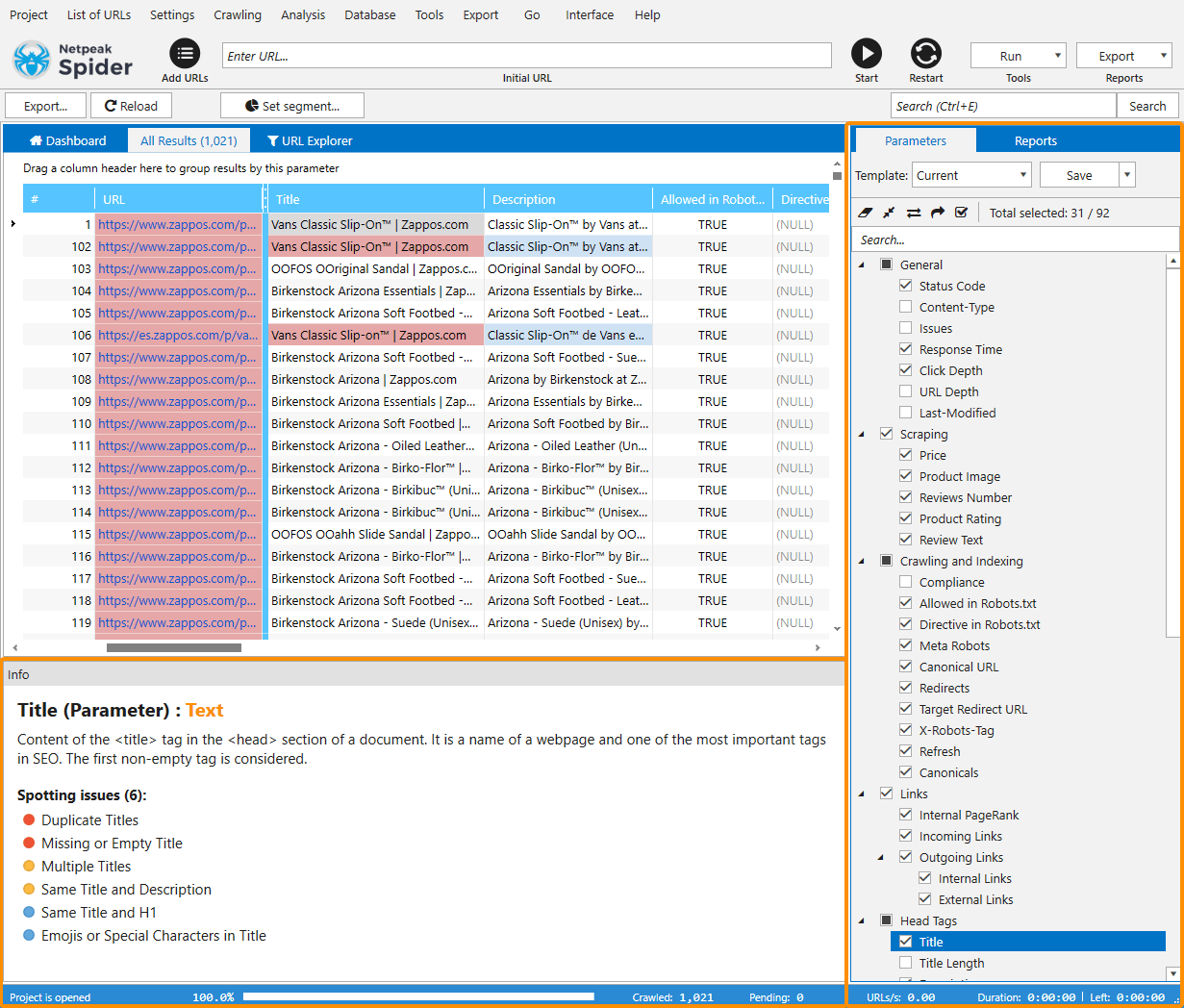Open the Analysis menu
The width and height of the screenshot is (1184, 1008).
click(303, 14)
